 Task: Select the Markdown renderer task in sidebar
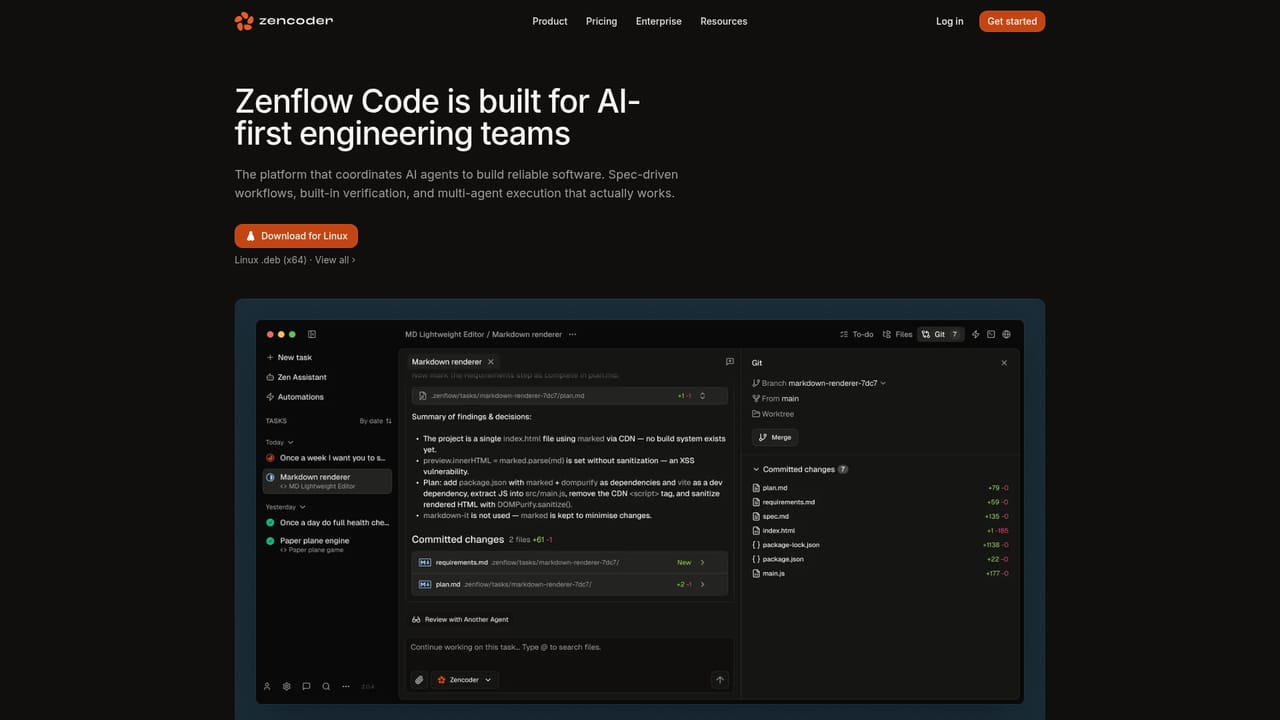pyautogui.click(x=326, y=481)
